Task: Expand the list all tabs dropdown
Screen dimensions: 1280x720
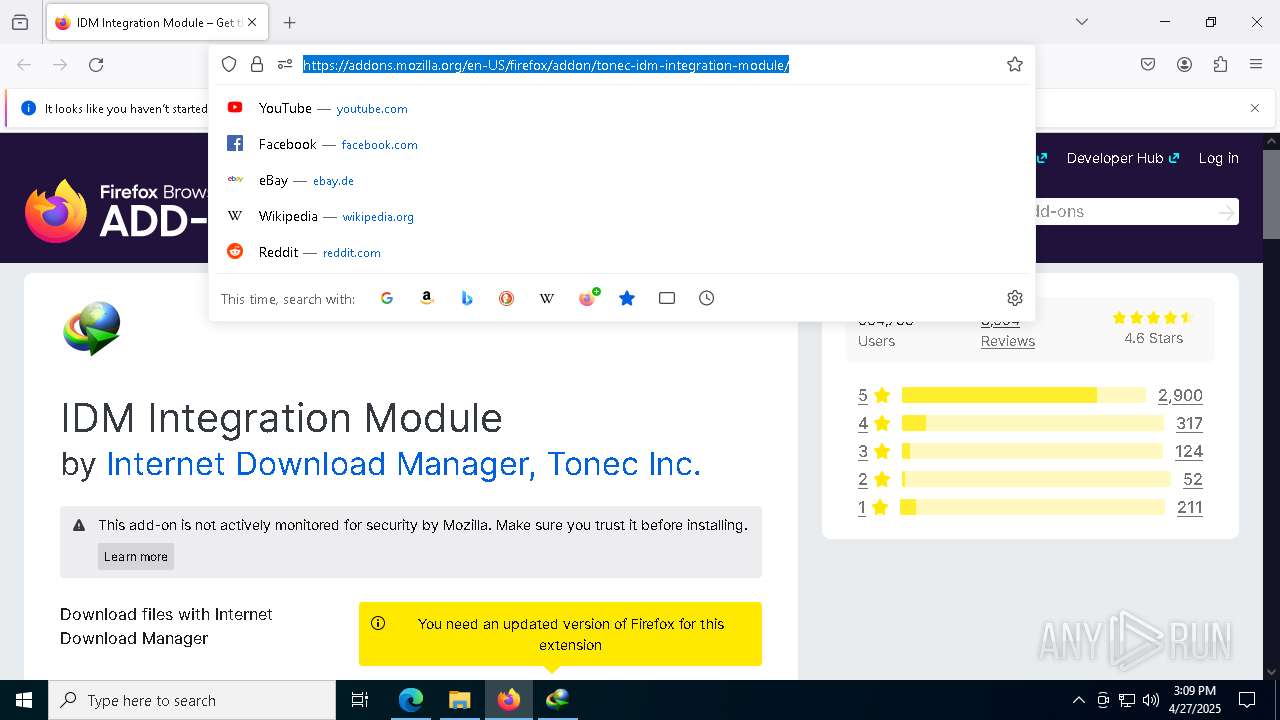Action: (1082, 22)
